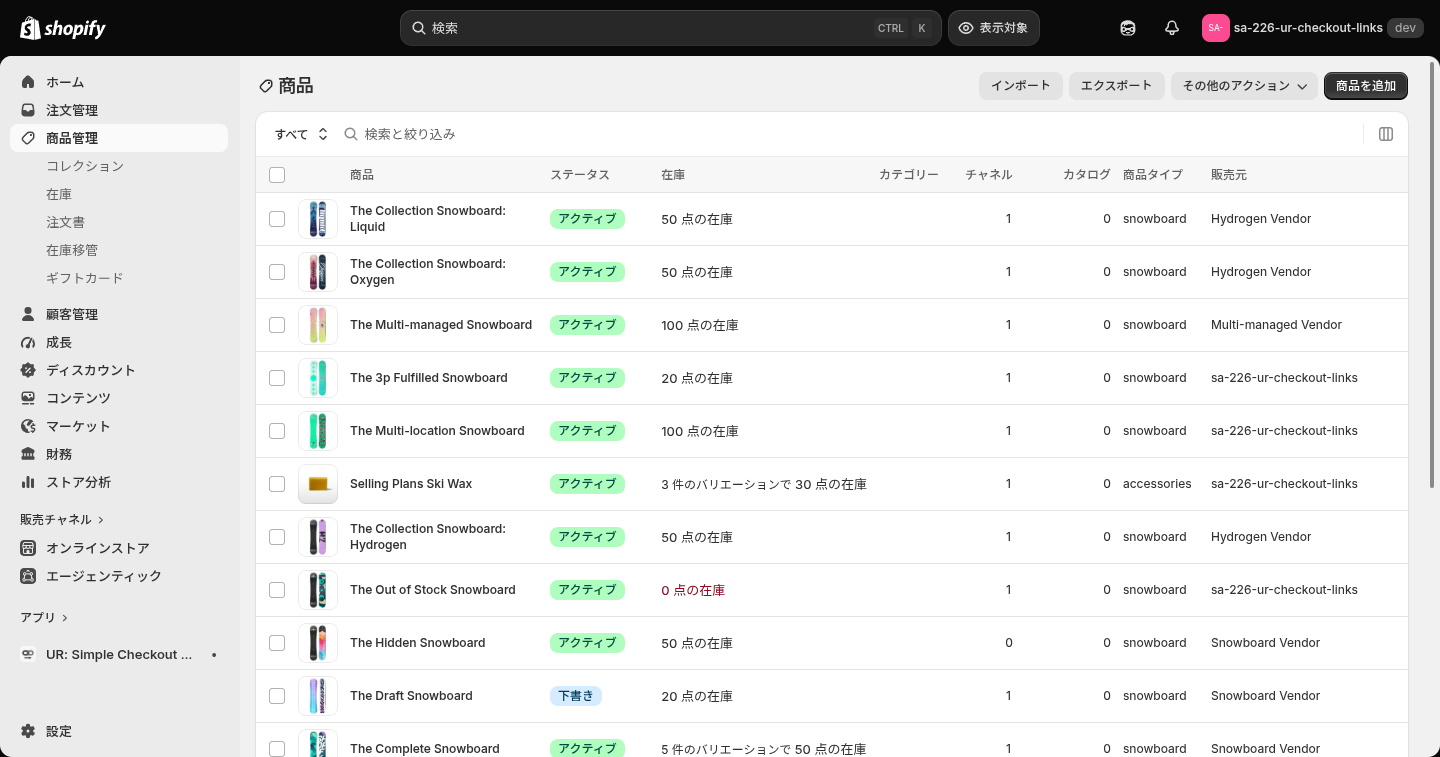Expand the 販売チャネル section

(62, 520)
